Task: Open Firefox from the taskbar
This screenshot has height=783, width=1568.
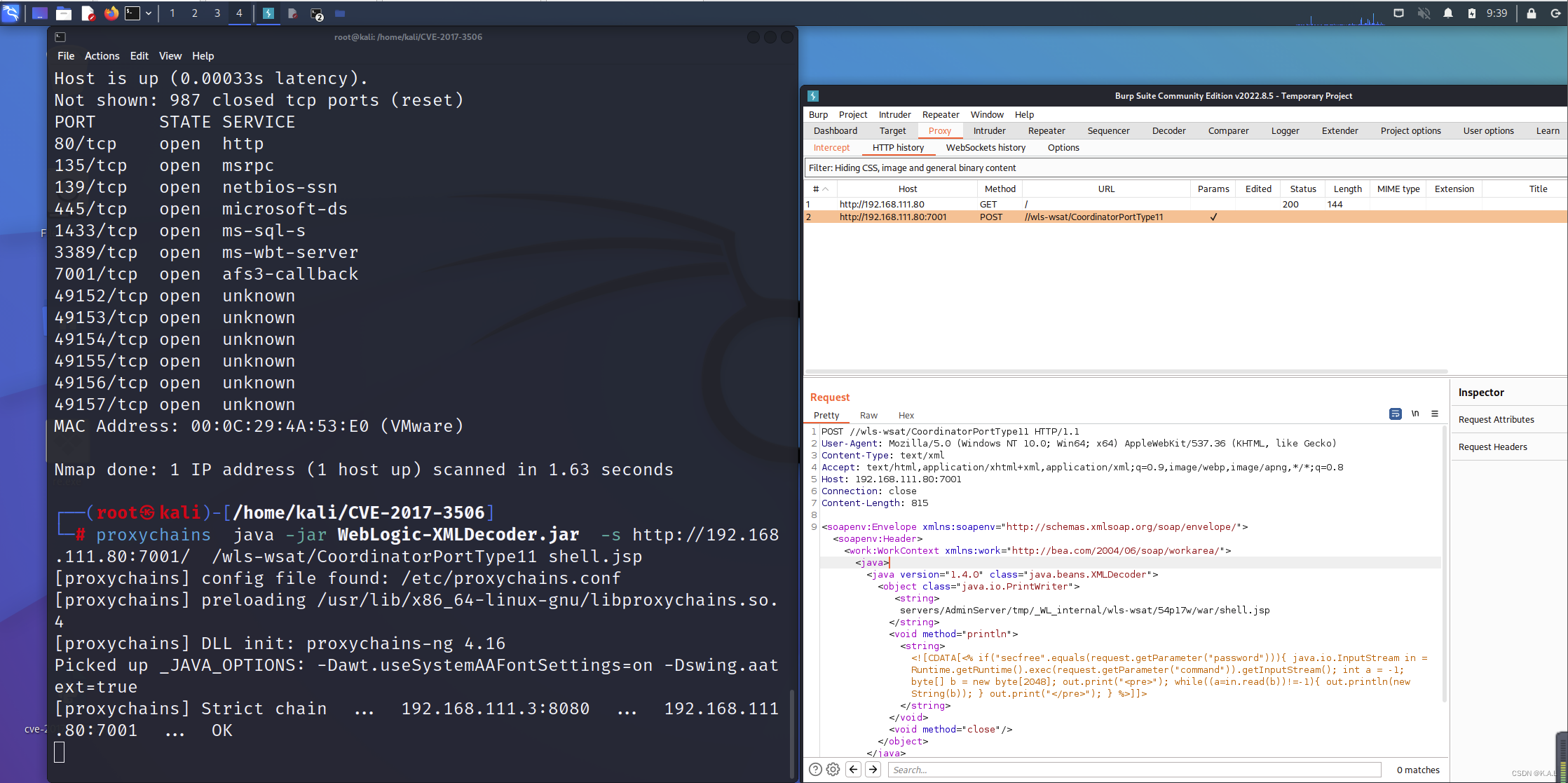Action: click(x=111, y=13)
